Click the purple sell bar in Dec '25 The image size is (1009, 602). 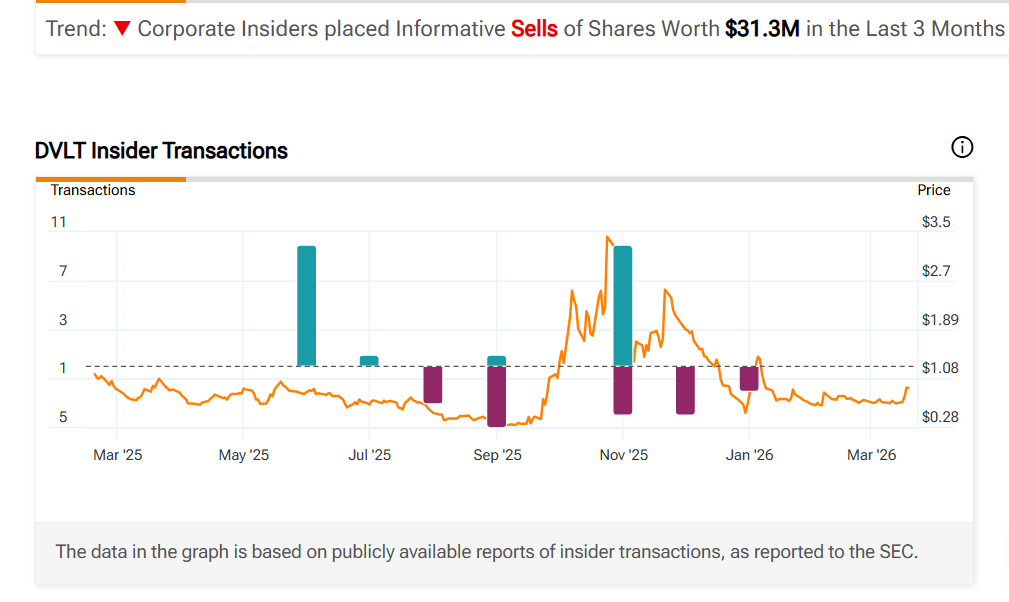[685, 390]
